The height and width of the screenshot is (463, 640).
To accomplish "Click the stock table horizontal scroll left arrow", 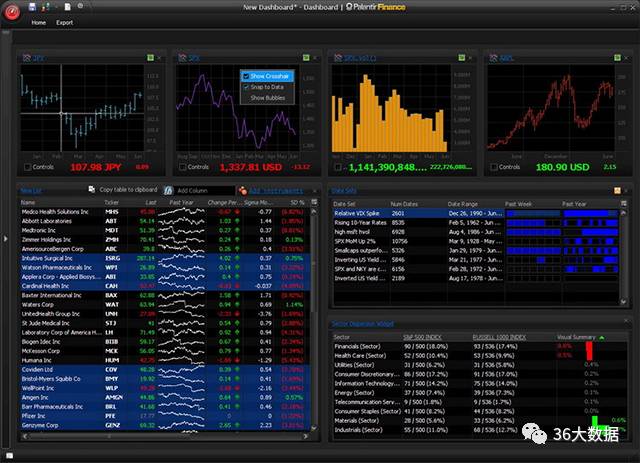I will (x=25, y=436).
